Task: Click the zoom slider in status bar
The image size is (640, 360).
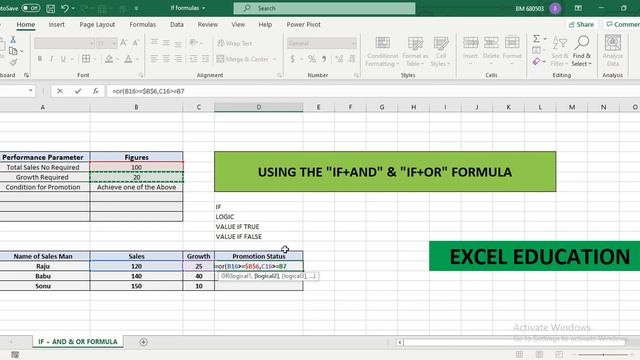Action: [x=603, y=355]
